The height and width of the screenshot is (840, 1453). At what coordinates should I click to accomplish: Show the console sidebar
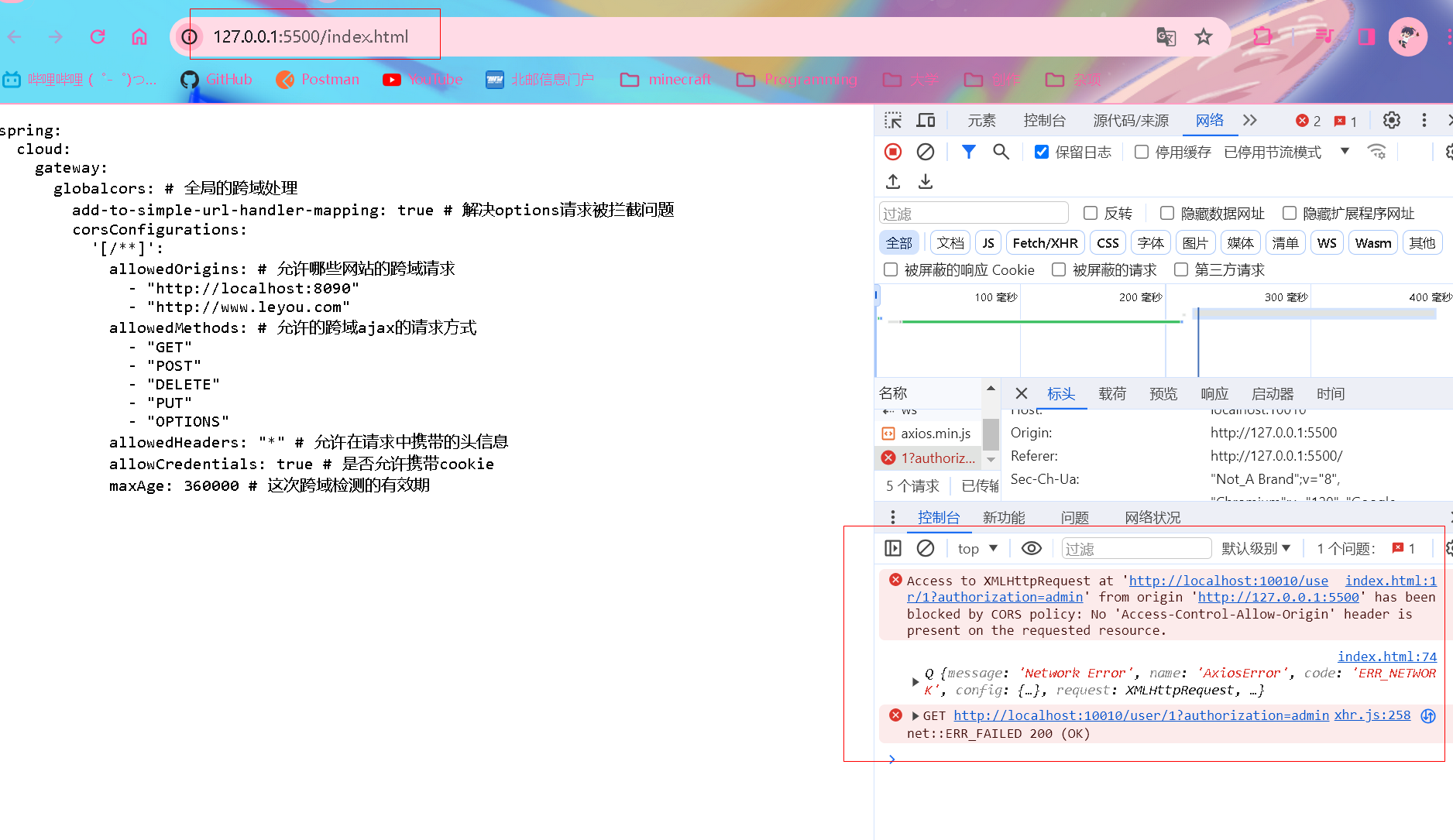point(893,548)
